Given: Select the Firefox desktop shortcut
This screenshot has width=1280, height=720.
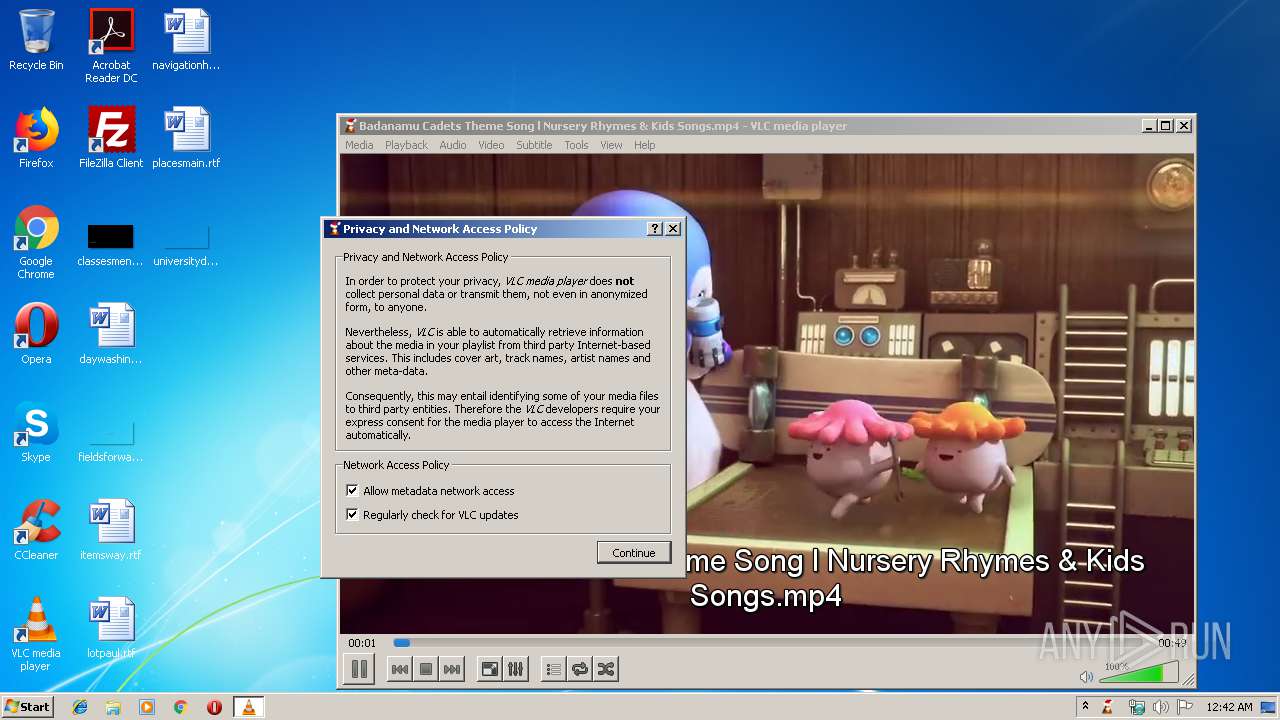Looking at the screenshot, I should (x=36, y=138).
